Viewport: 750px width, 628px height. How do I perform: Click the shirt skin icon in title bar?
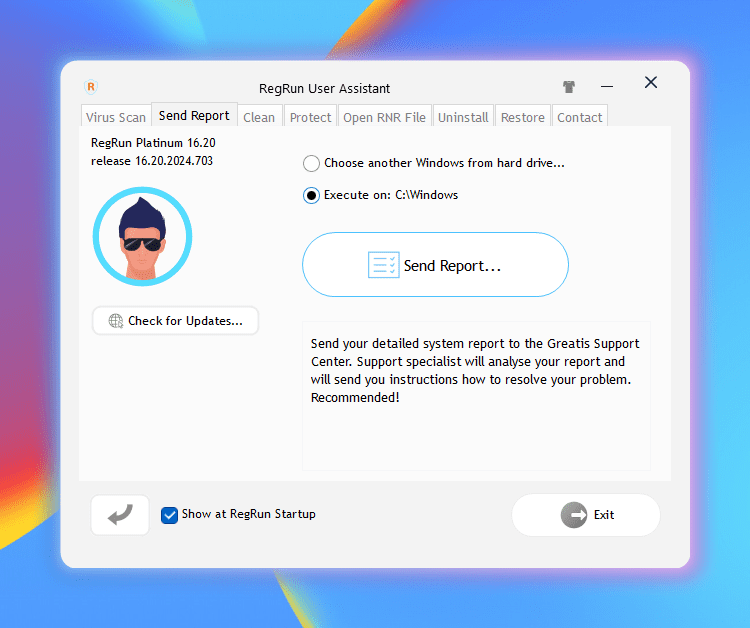coord(570,87)
